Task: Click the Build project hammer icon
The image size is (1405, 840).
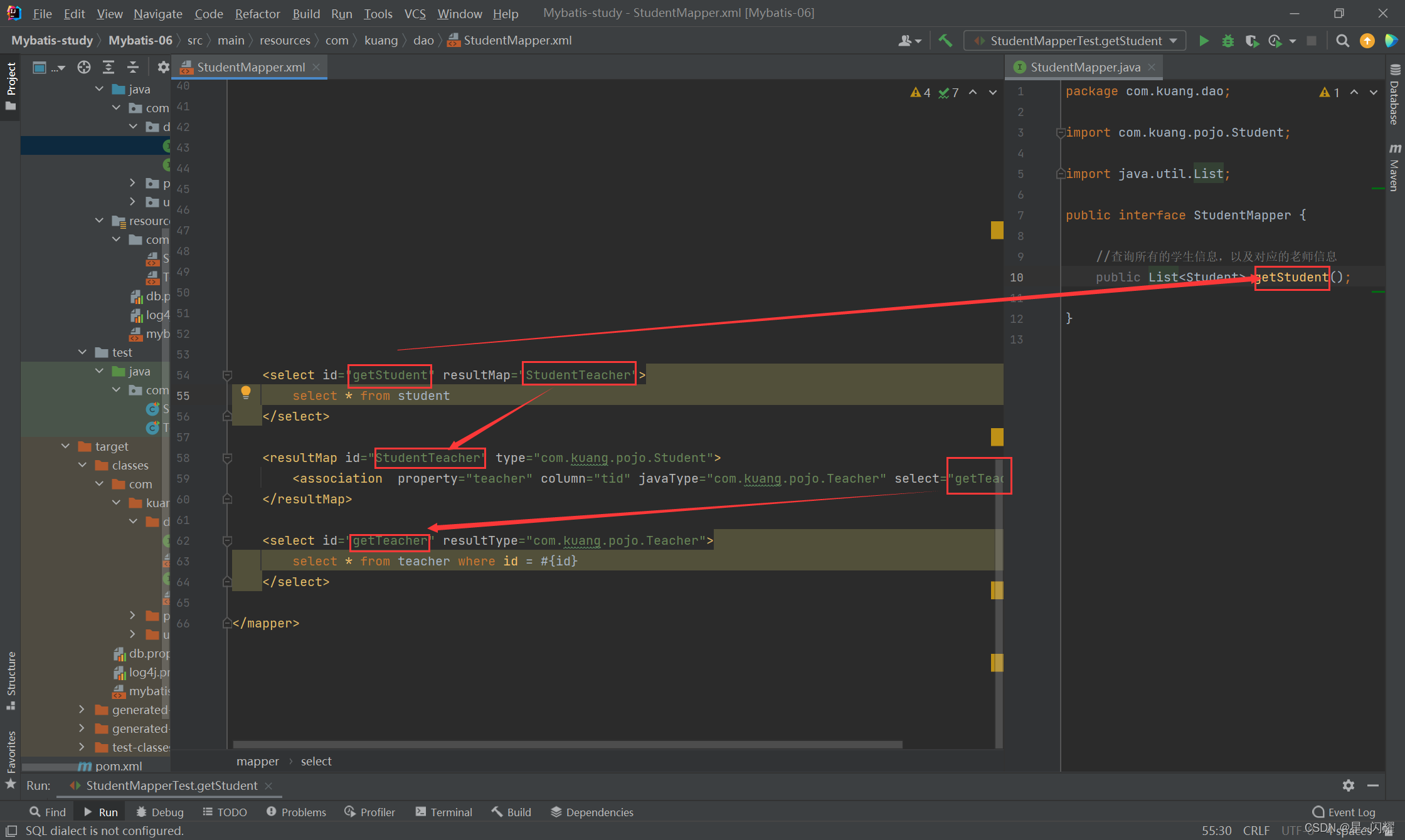Action: 945,41
